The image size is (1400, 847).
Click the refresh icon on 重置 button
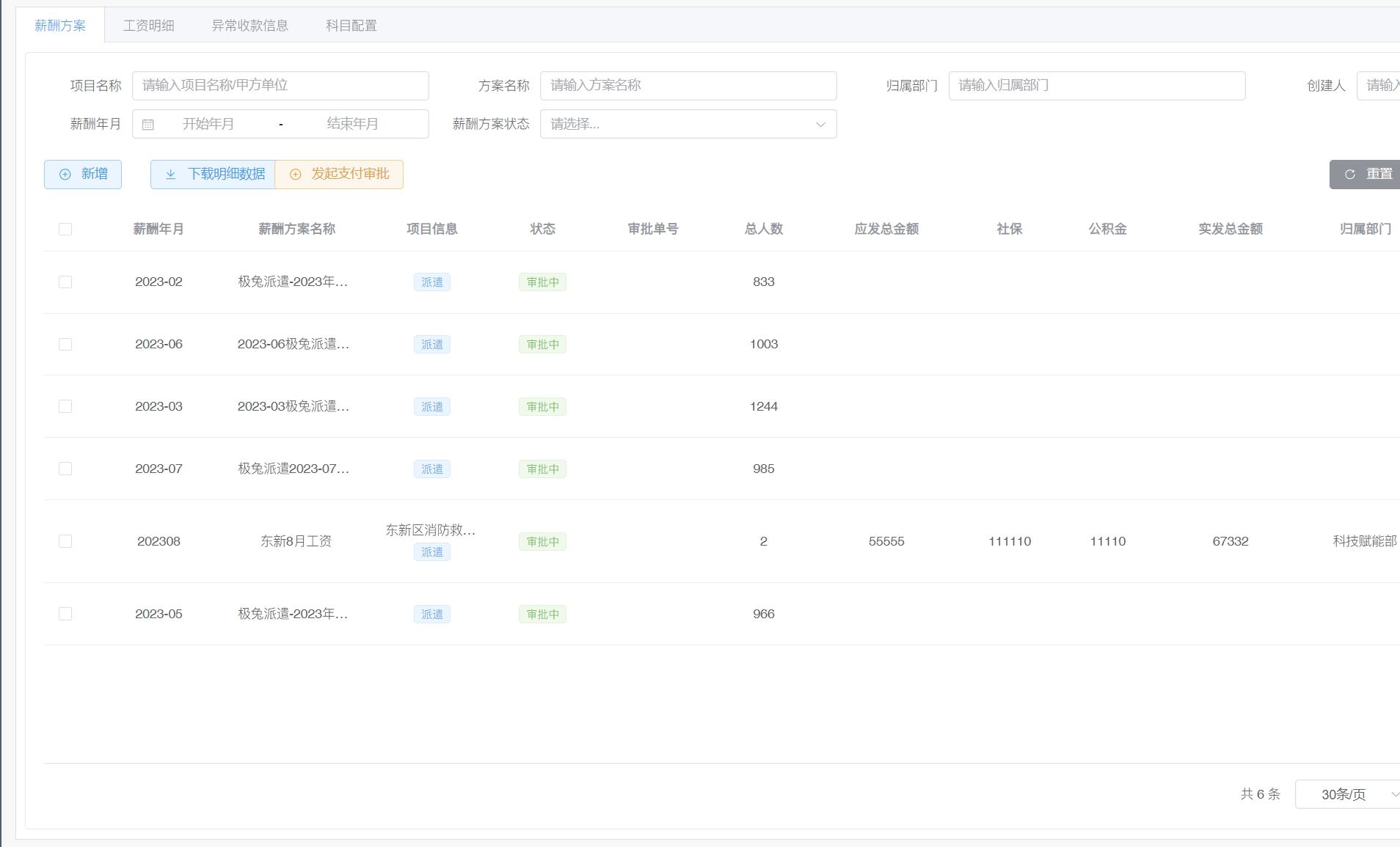click(x=1349, y=175)
